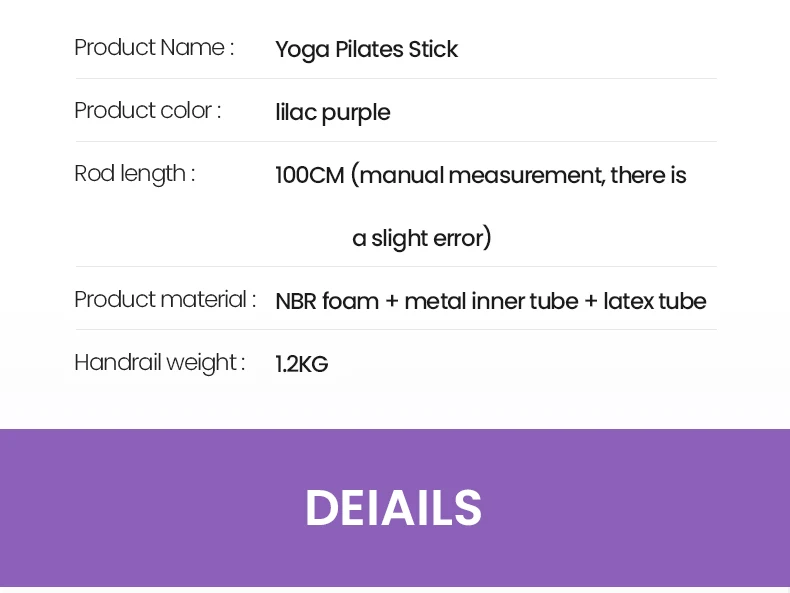Screen dimensions: 790x593
Task: Click the divider line below Product Name
Action: point(396,79)
